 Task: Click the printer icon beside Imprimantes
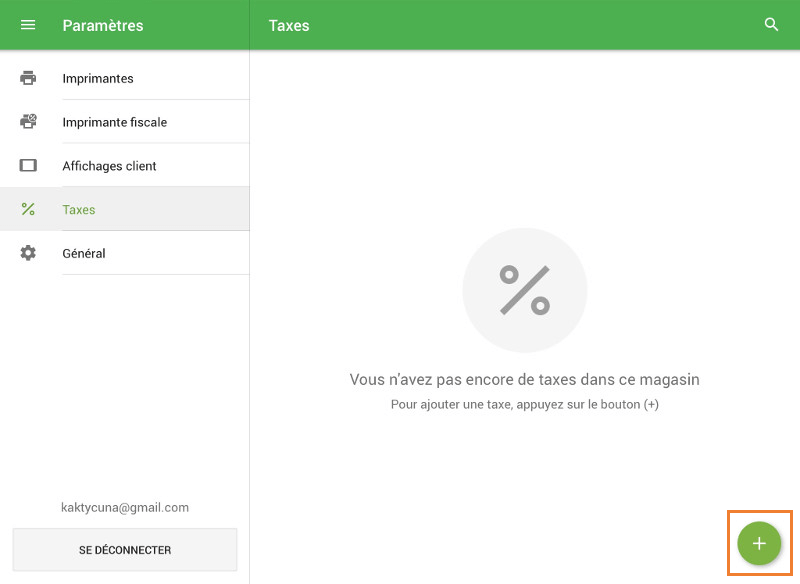(x=28, y=78)
